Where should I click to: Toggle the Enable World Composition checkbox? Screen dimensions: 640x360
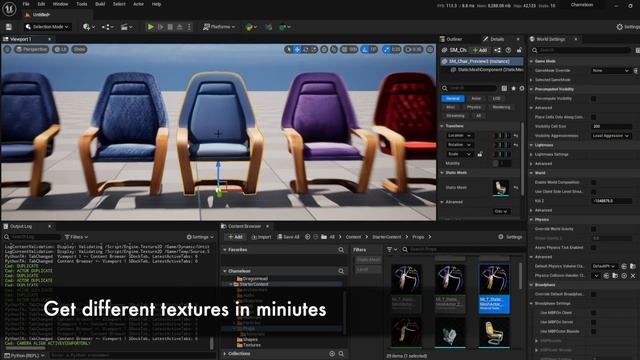pos(593,182)
